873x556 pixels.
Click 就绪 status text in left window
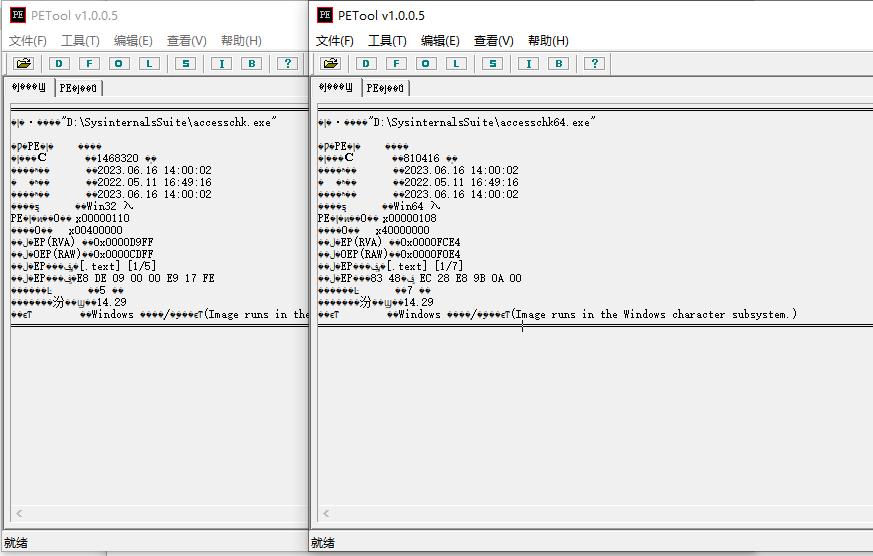click(16, 543)
